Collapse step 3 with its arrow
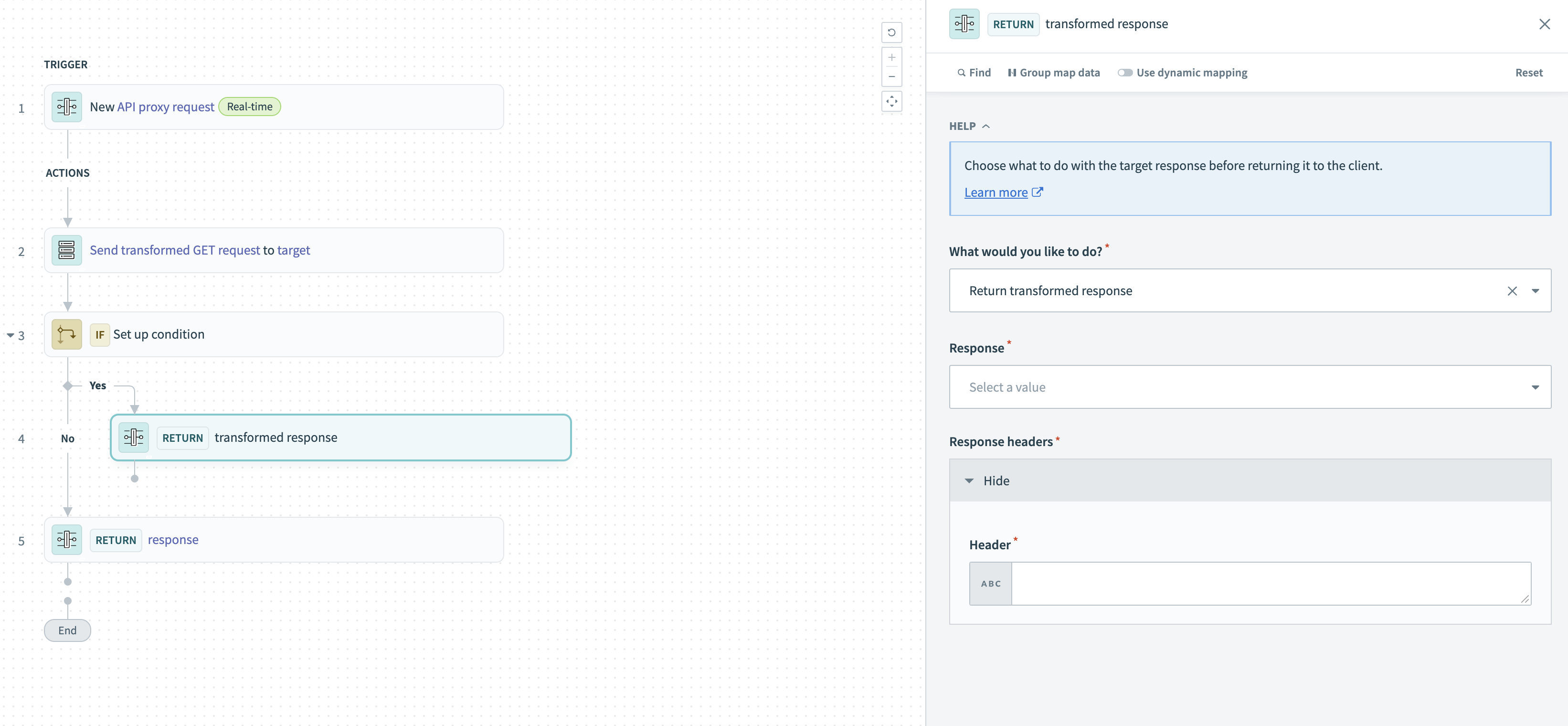 click(x=11, y=336)
